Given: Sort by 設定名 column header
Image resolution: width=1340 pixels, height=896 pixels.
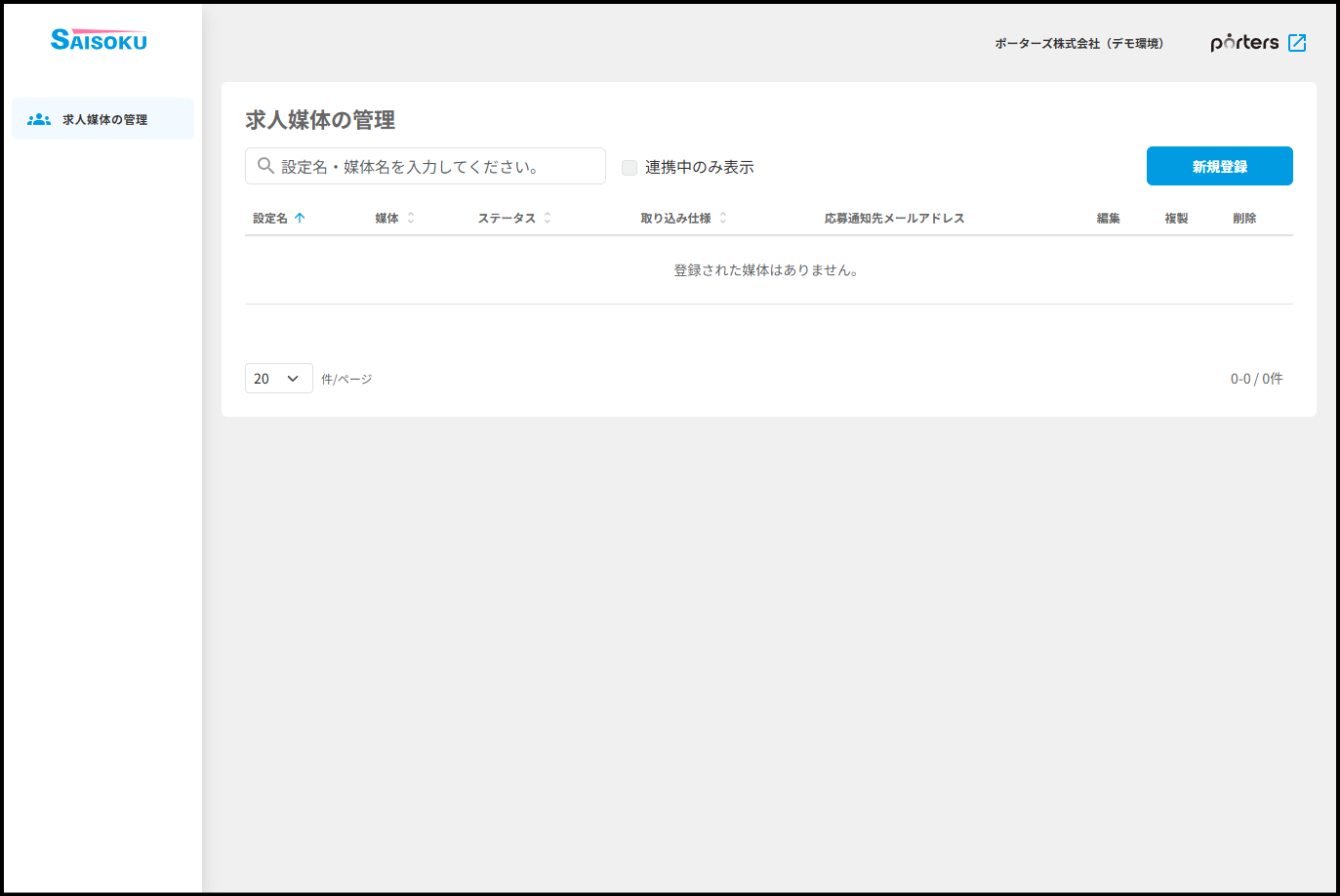Looking at the screenshot, I should coord(270,219).
